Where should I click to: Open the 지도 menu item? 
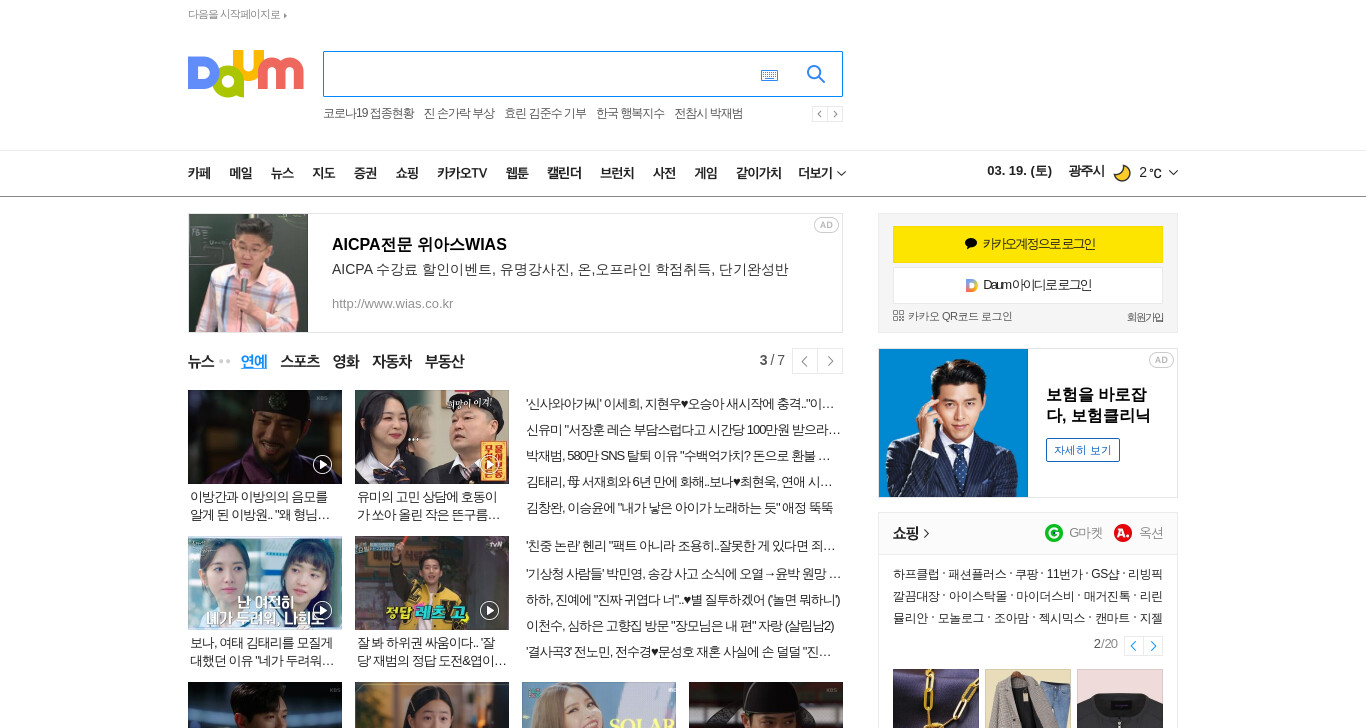pyautogui.click(x=323, y=173)
